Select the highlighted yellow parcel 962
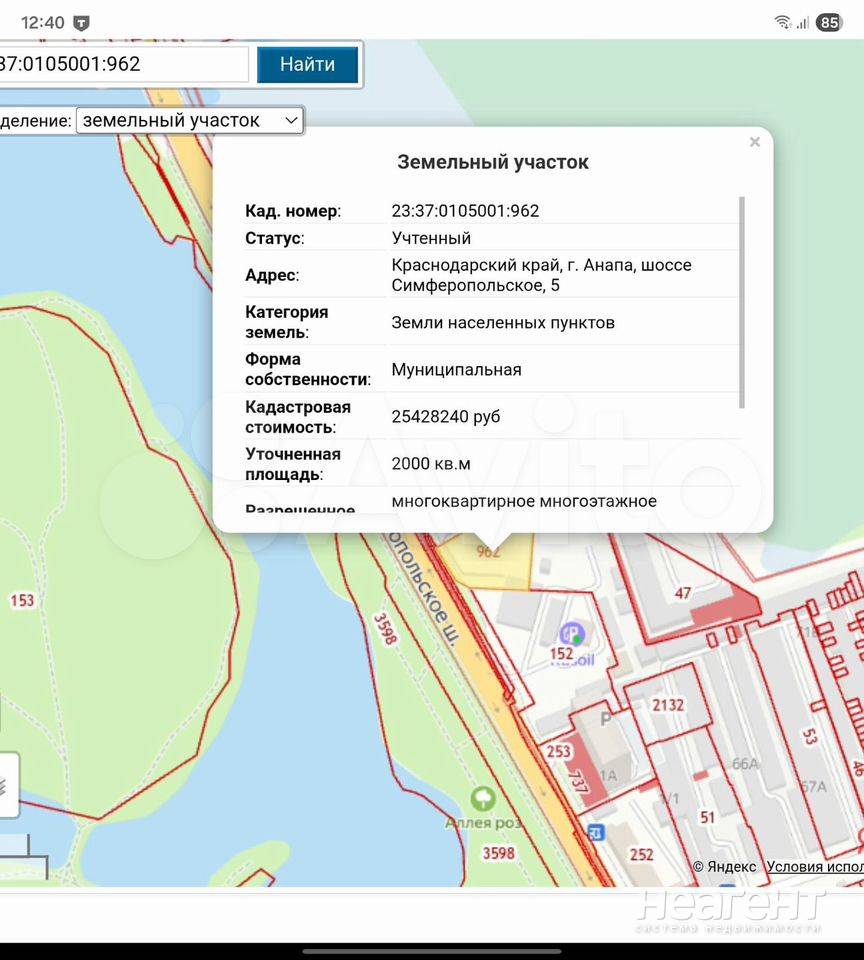 (489, 562)
